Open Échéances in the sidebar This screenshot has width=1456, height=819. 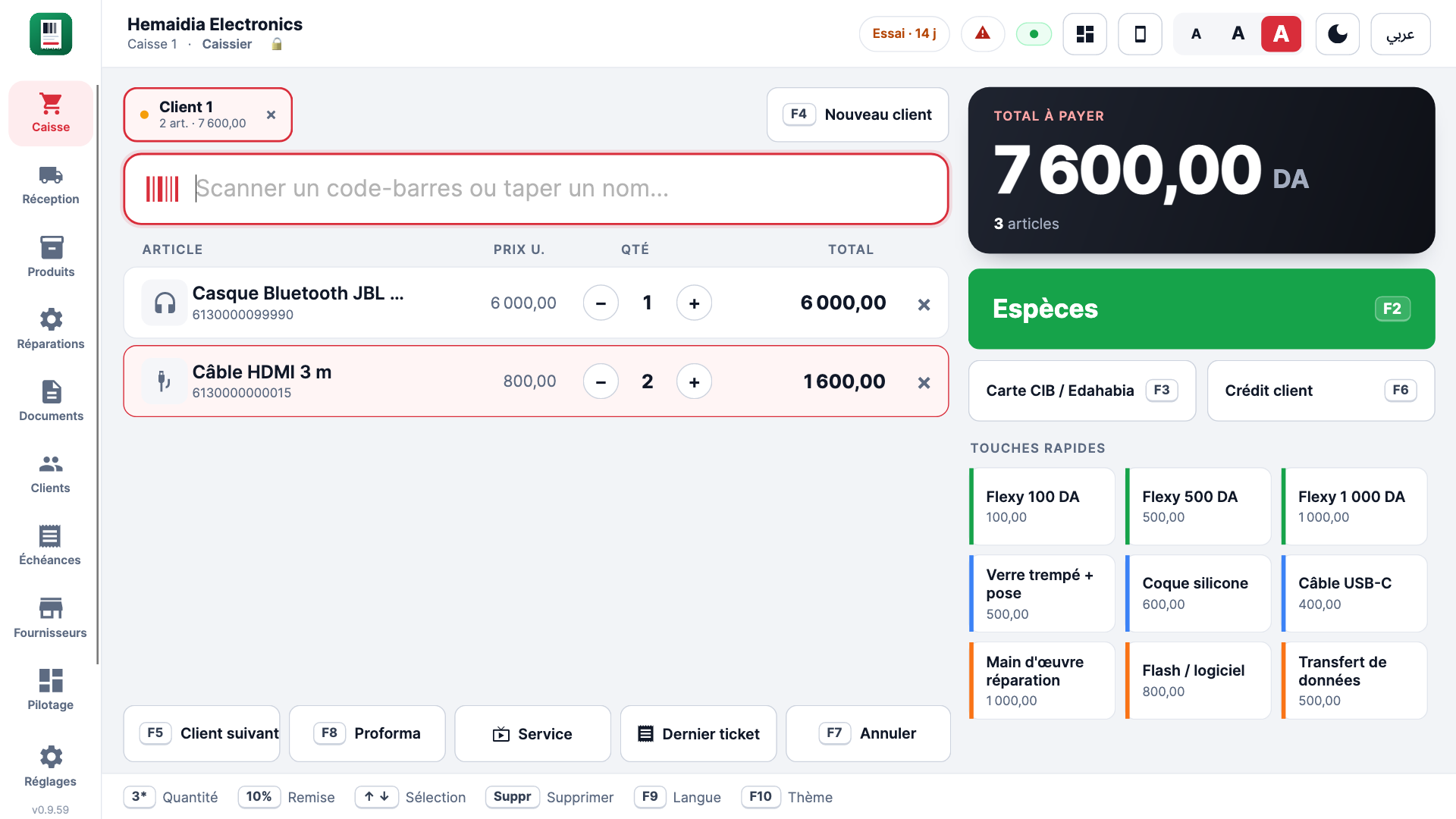[x=51, y=547]
